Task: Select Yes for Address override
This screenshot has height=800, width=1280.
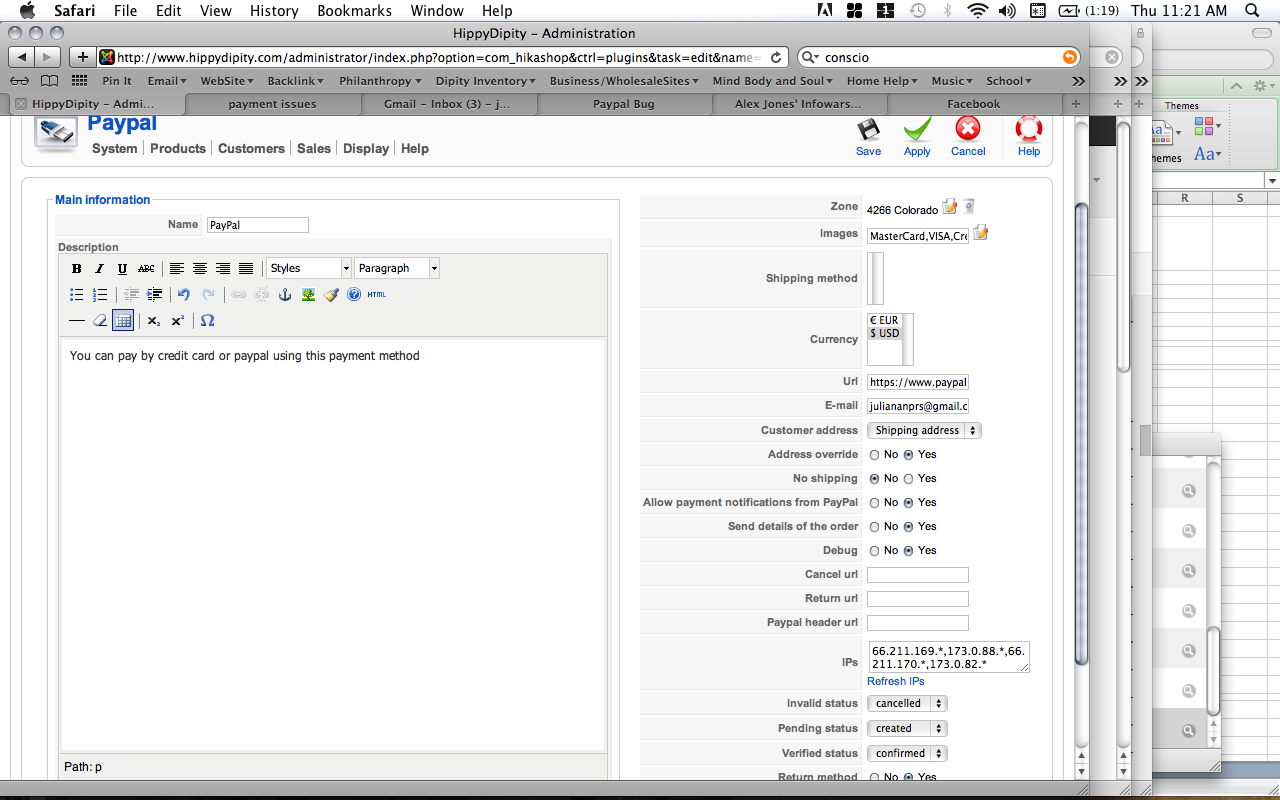Action: click(x=909, y=455)
